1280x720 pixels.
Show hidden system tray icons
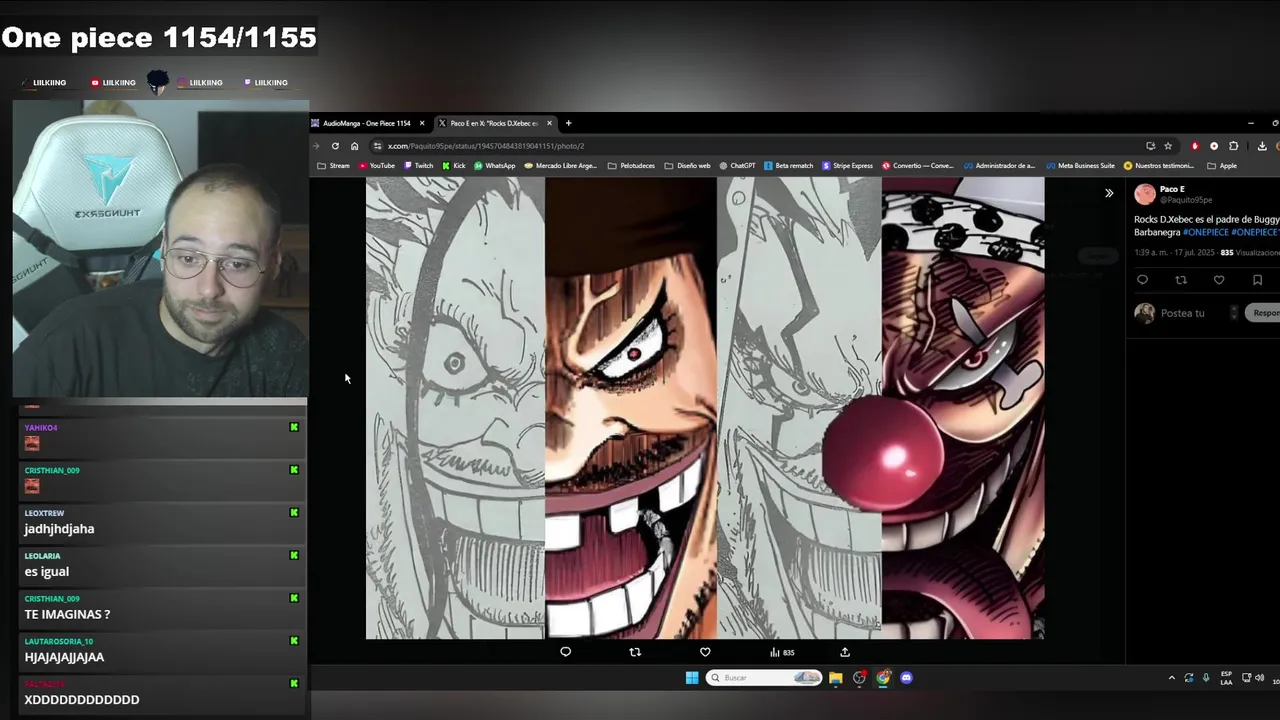click(x=1171, y=678)
